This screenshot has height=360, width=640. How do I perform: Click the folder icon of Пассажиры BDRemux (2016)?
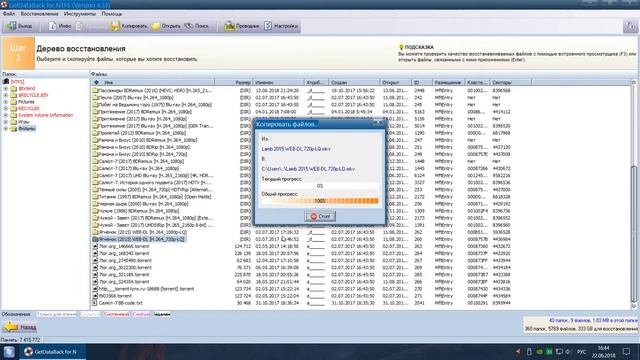pyautogui.click(x=95, y=91)
